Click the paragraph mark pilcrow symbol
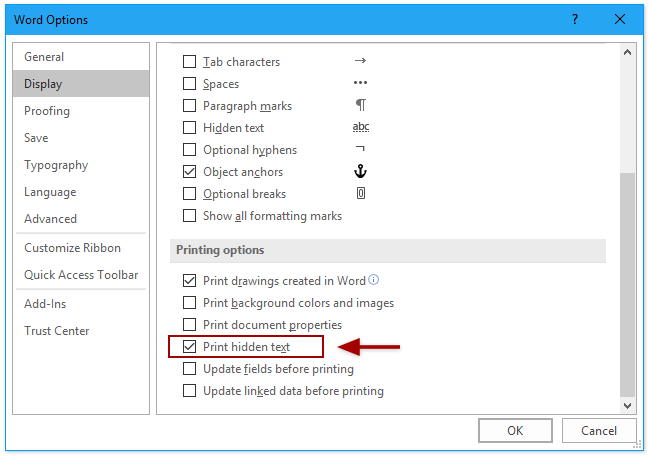The width and height of the screenshot is (649, 457). pos(361,106)
